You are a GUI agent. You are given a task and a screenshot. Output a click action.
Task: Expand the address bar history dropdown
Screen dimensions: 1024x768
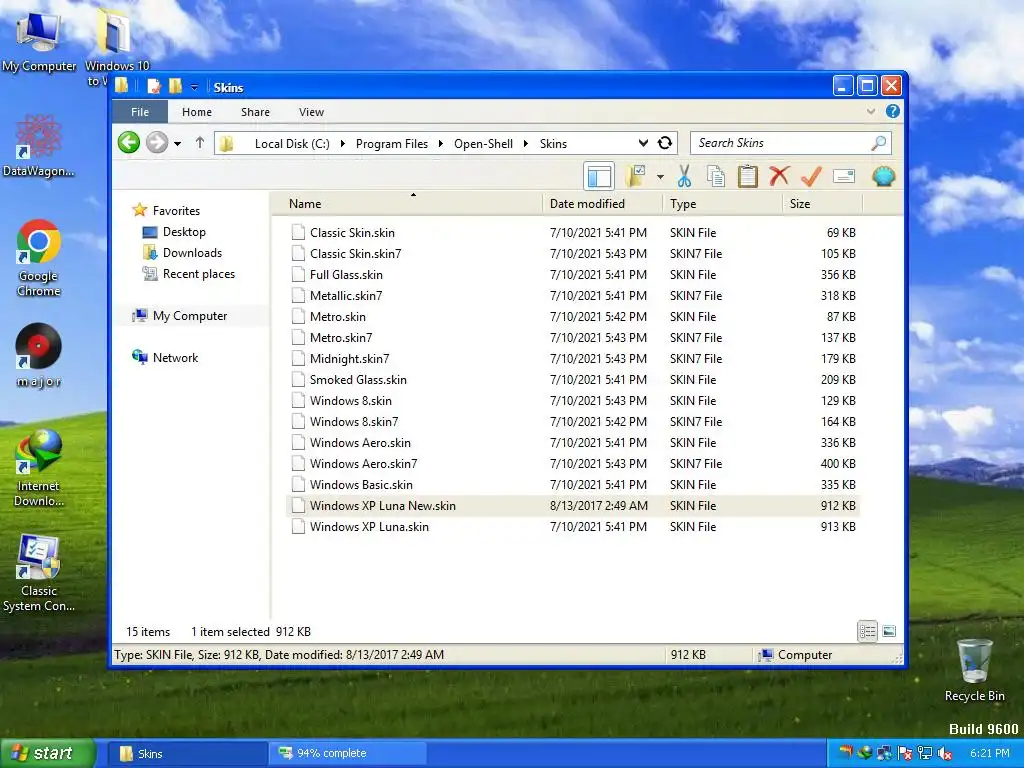click(x=643, y=143)
